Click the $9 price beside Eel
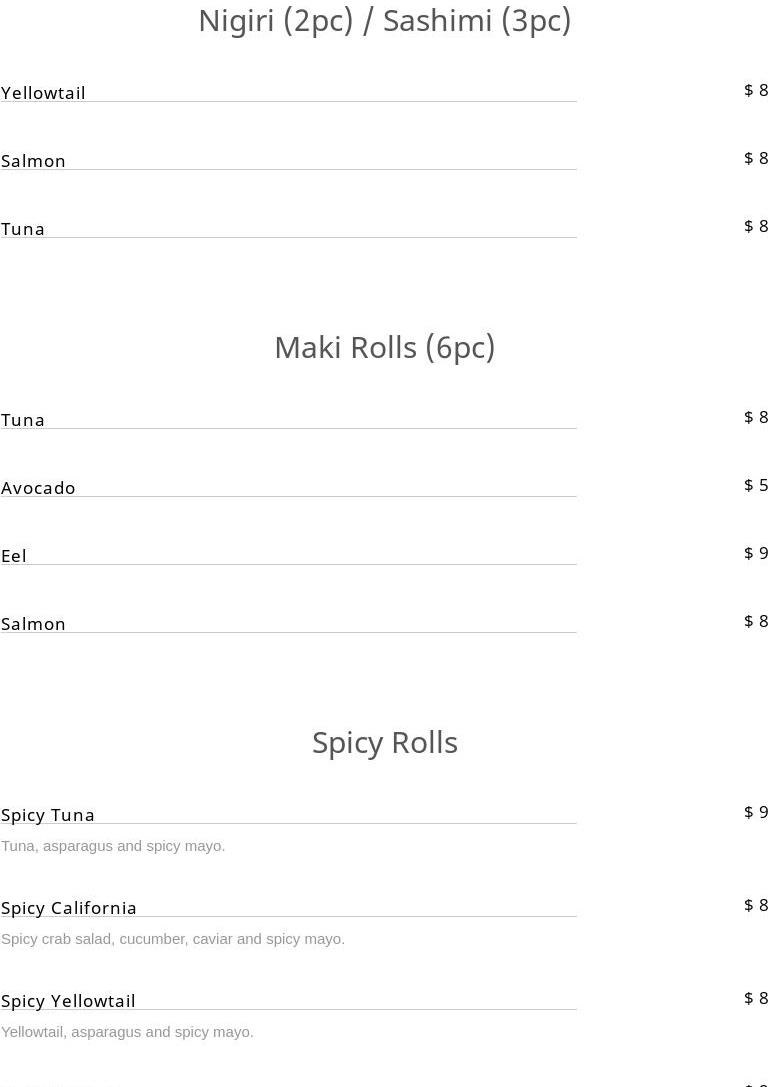 (x=756, y=553)
